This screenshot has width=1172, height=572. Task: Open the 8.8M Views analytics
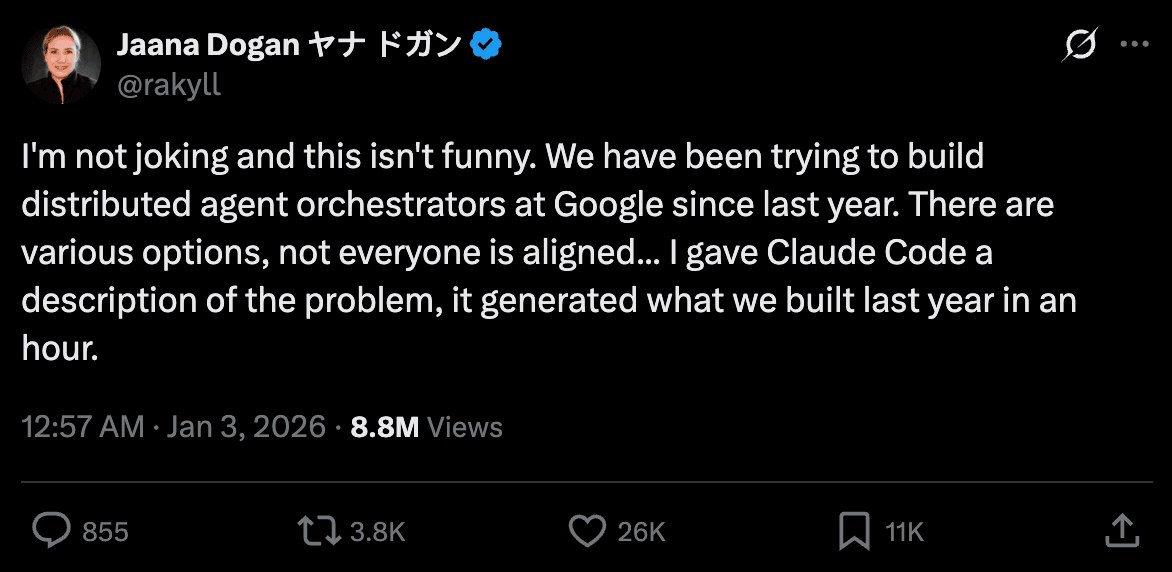427,427
